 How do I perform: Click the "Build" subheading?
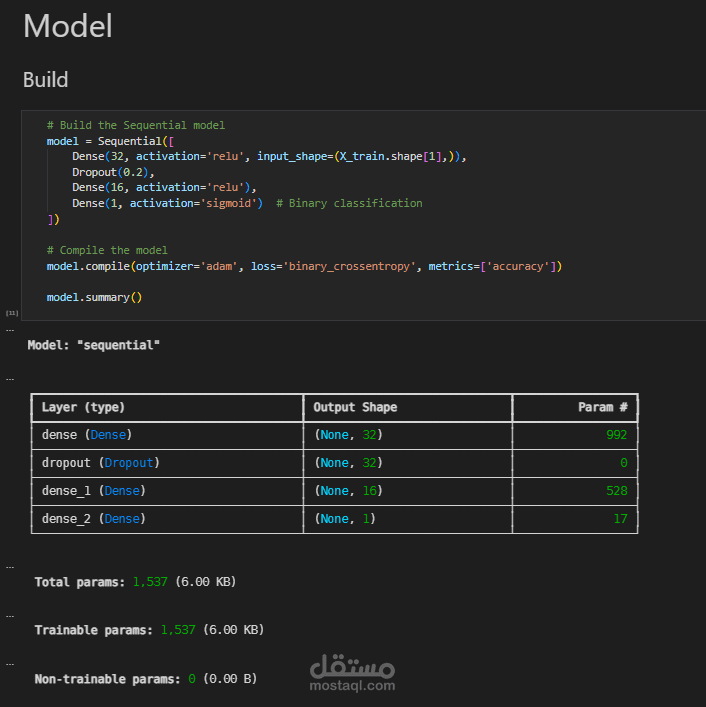point(46,78)
